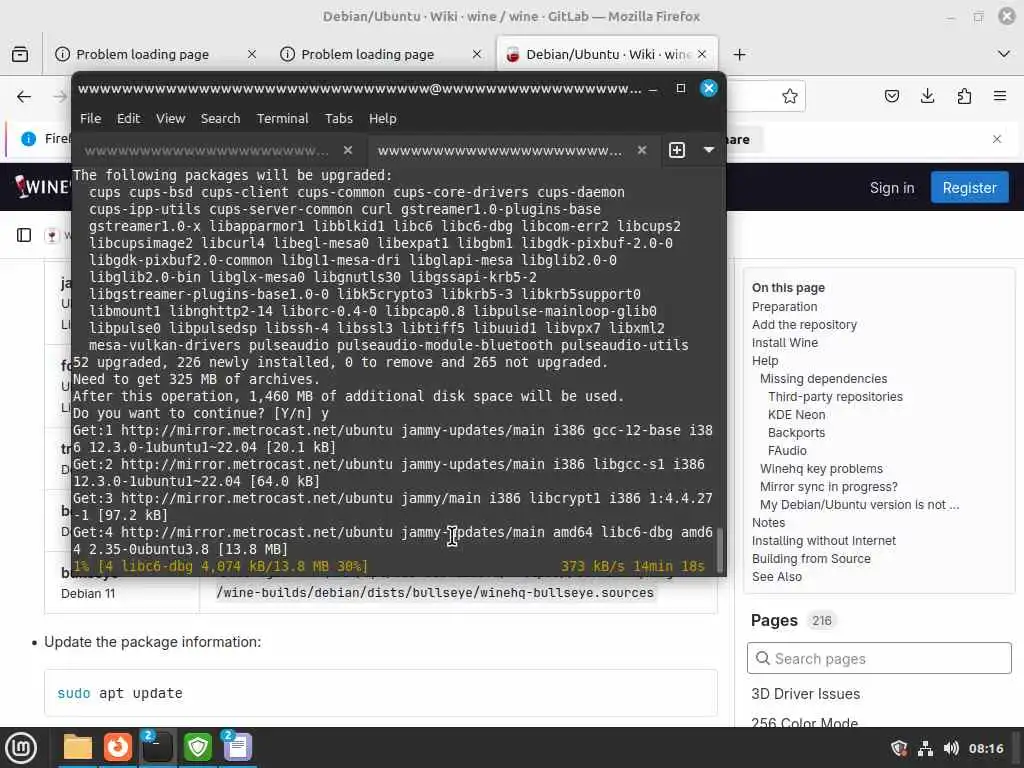1024x768 pixels.
Task: Open the terminal tab list dropdown arrow
Action: (x=709, y=150)
